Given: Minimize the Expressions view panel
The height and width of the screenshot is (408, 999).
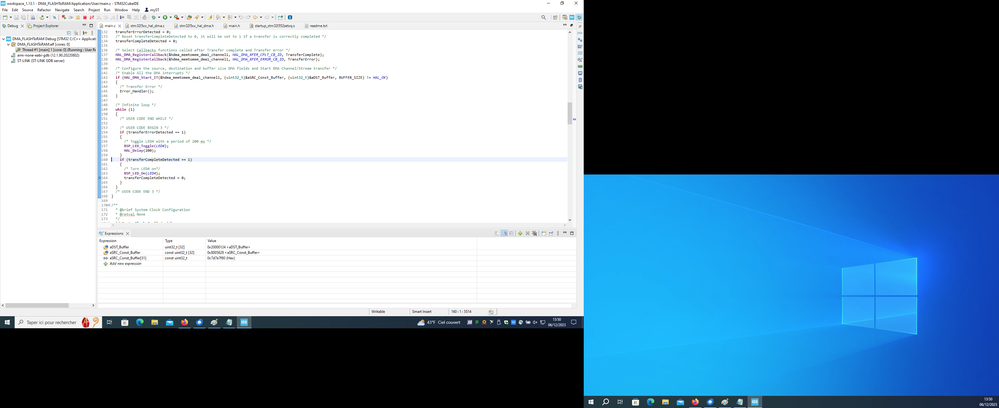Looking at the screenshot, I should 565,233.
